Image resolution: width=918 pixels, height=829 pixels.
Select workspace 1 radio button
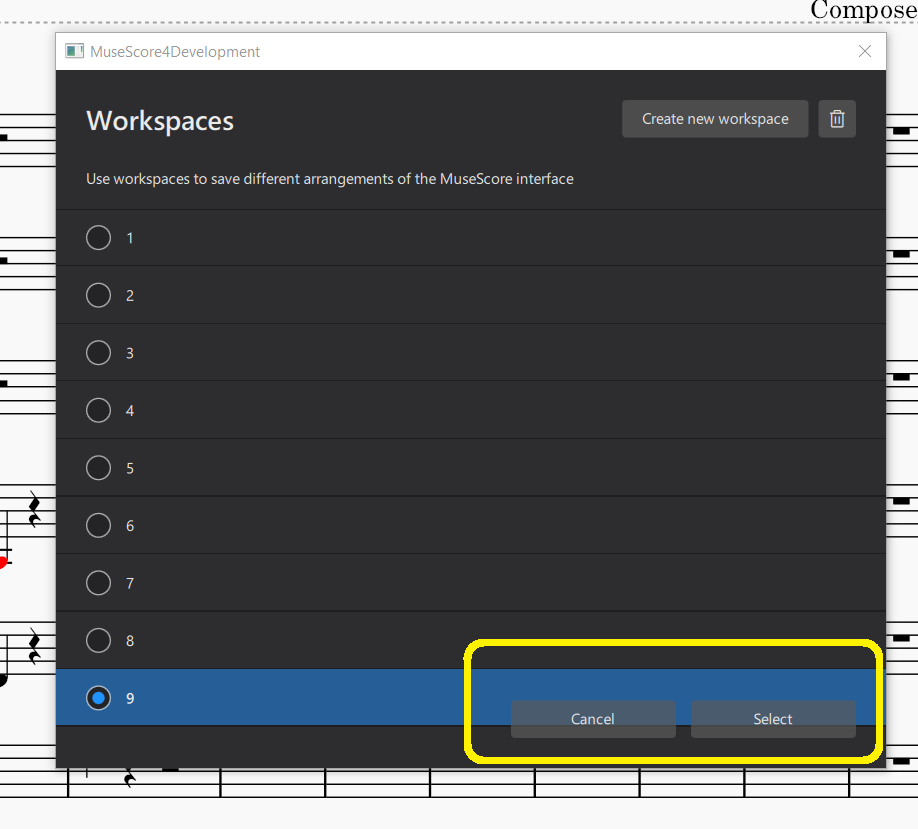98,238
